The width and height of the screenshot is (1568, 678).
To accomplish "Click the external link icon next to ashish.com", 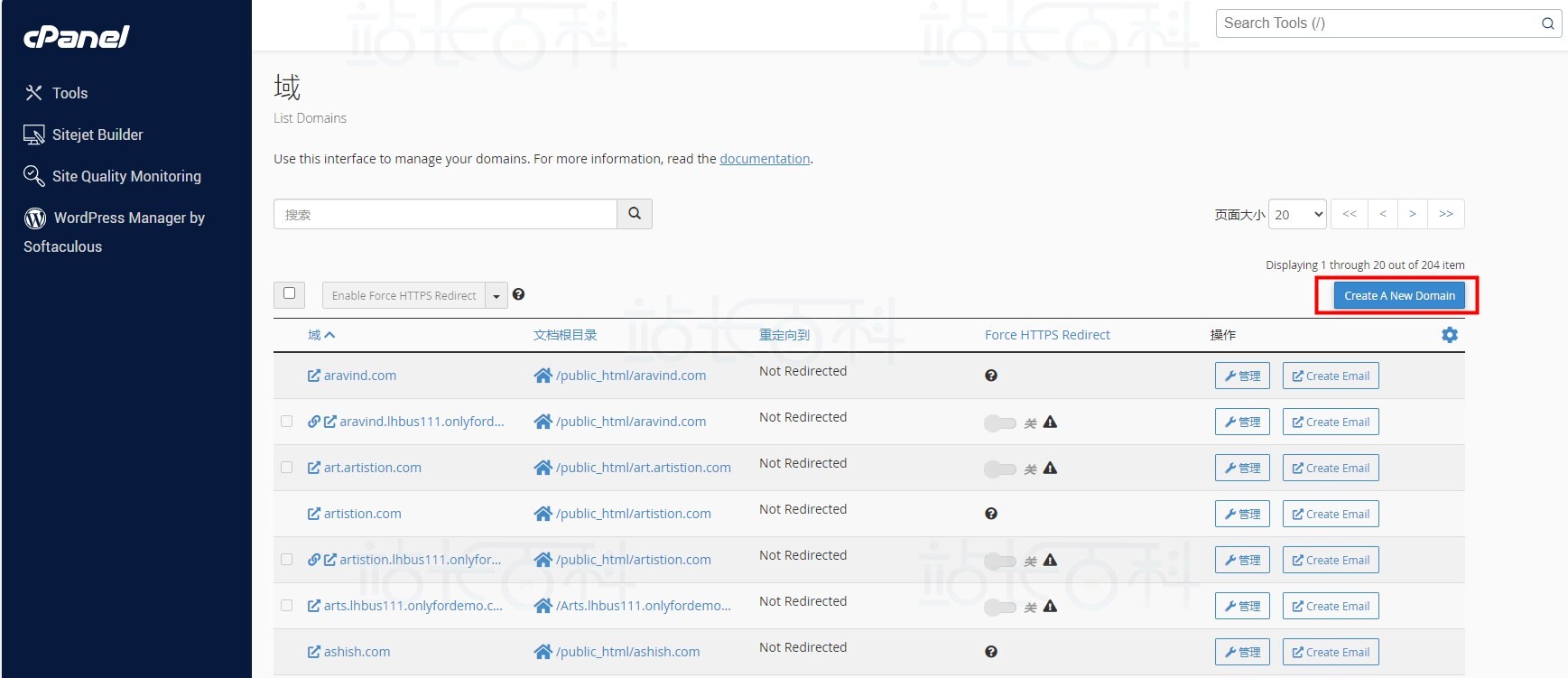I will (x=314, y=652).
